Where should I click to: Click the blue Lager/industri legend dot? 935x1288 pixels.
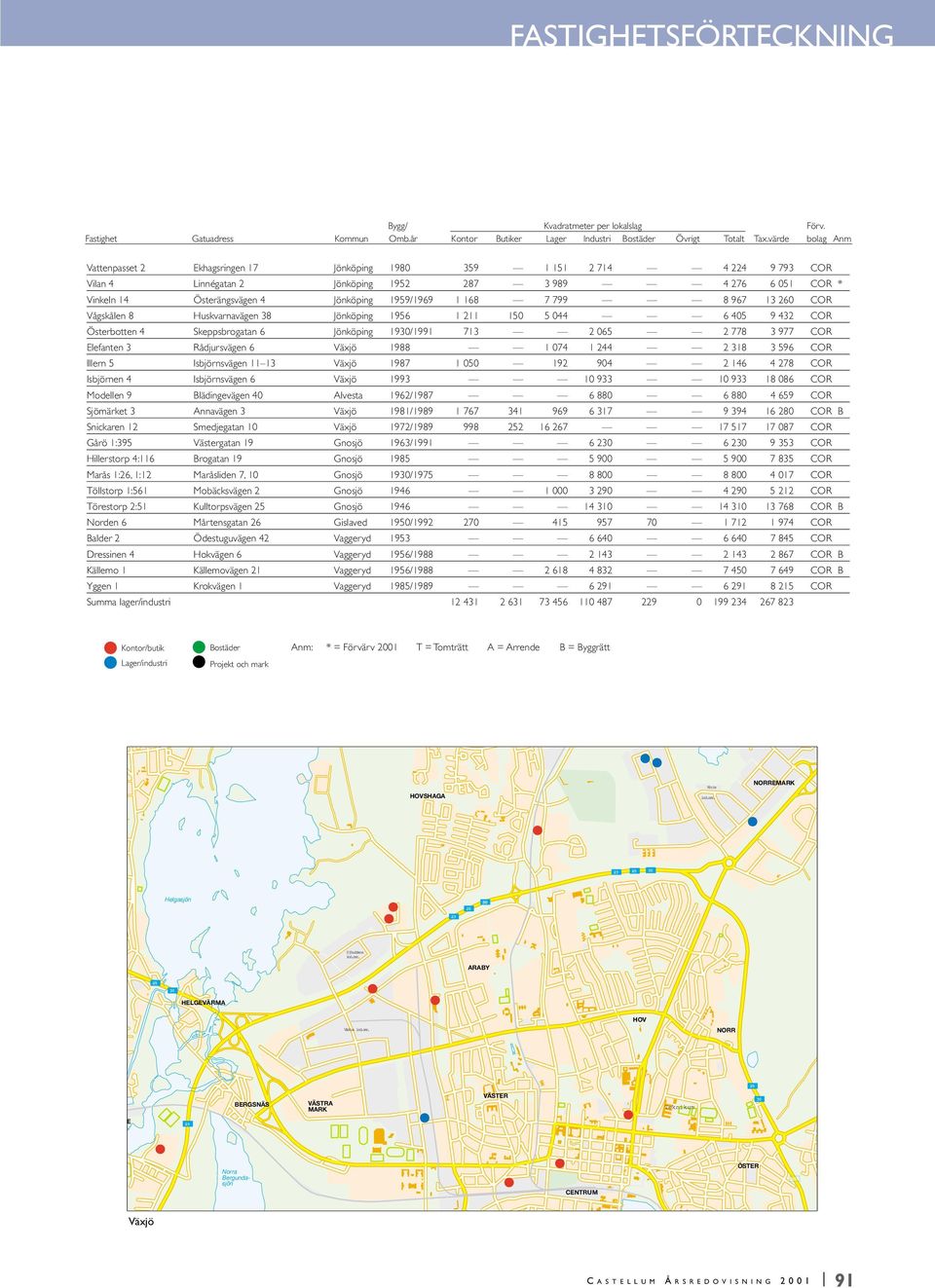(x=111, y=663)
